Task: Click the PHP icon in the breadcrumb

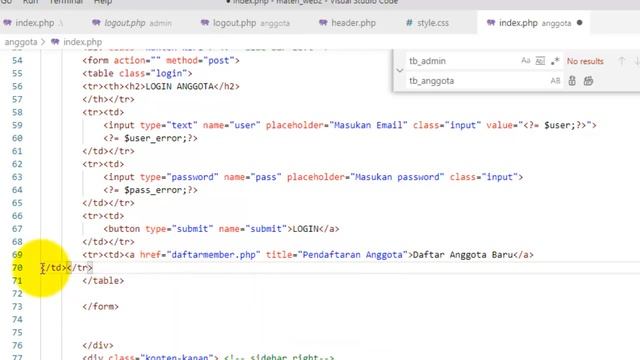Action: (55, 42)
